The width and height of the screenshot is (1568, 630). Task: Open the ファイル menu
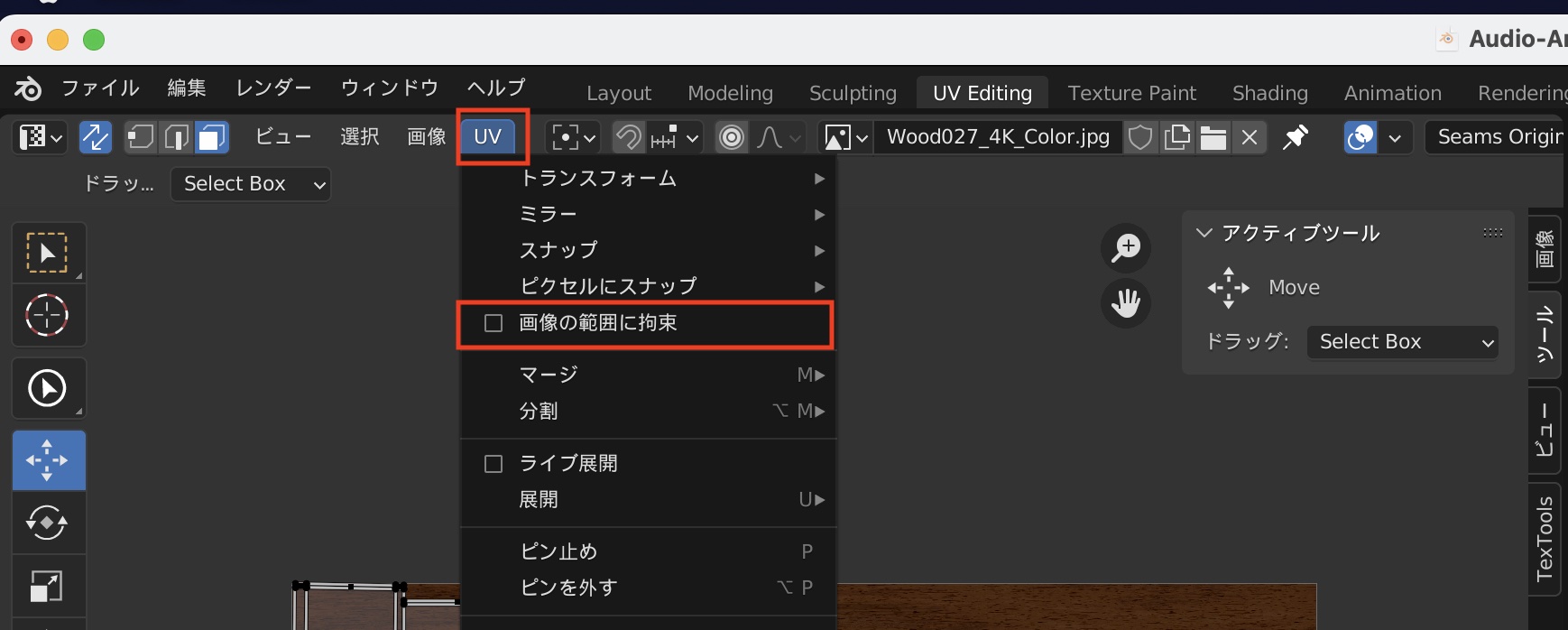(x=100, y=88)
